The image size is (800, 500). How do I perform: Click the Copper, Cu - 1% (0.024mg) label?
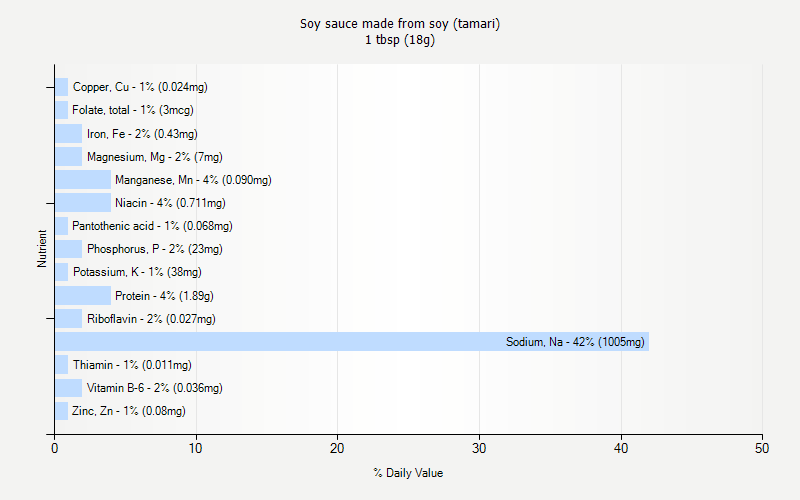tap(140, 87)
